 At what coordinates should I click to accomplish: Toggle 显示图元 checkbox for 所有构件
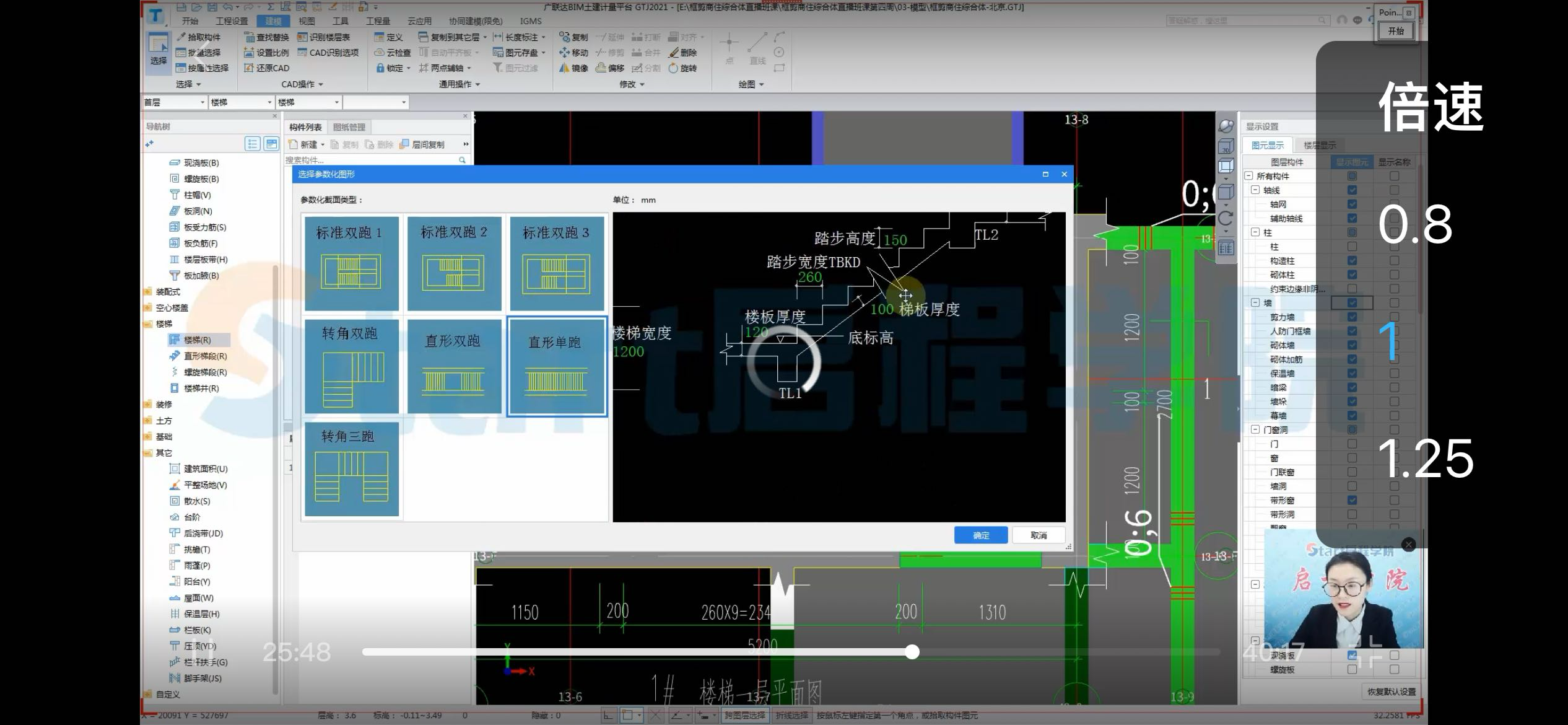pos(1352,176)
